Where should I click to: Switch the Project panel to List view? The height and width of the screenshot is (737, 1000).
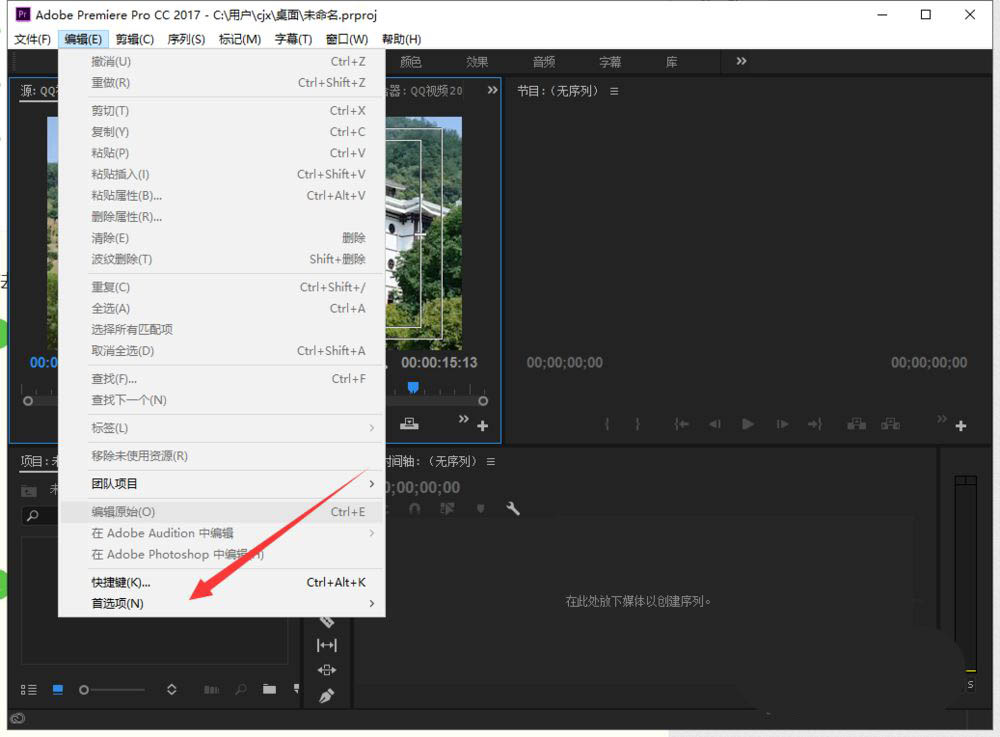coord(29,689)
